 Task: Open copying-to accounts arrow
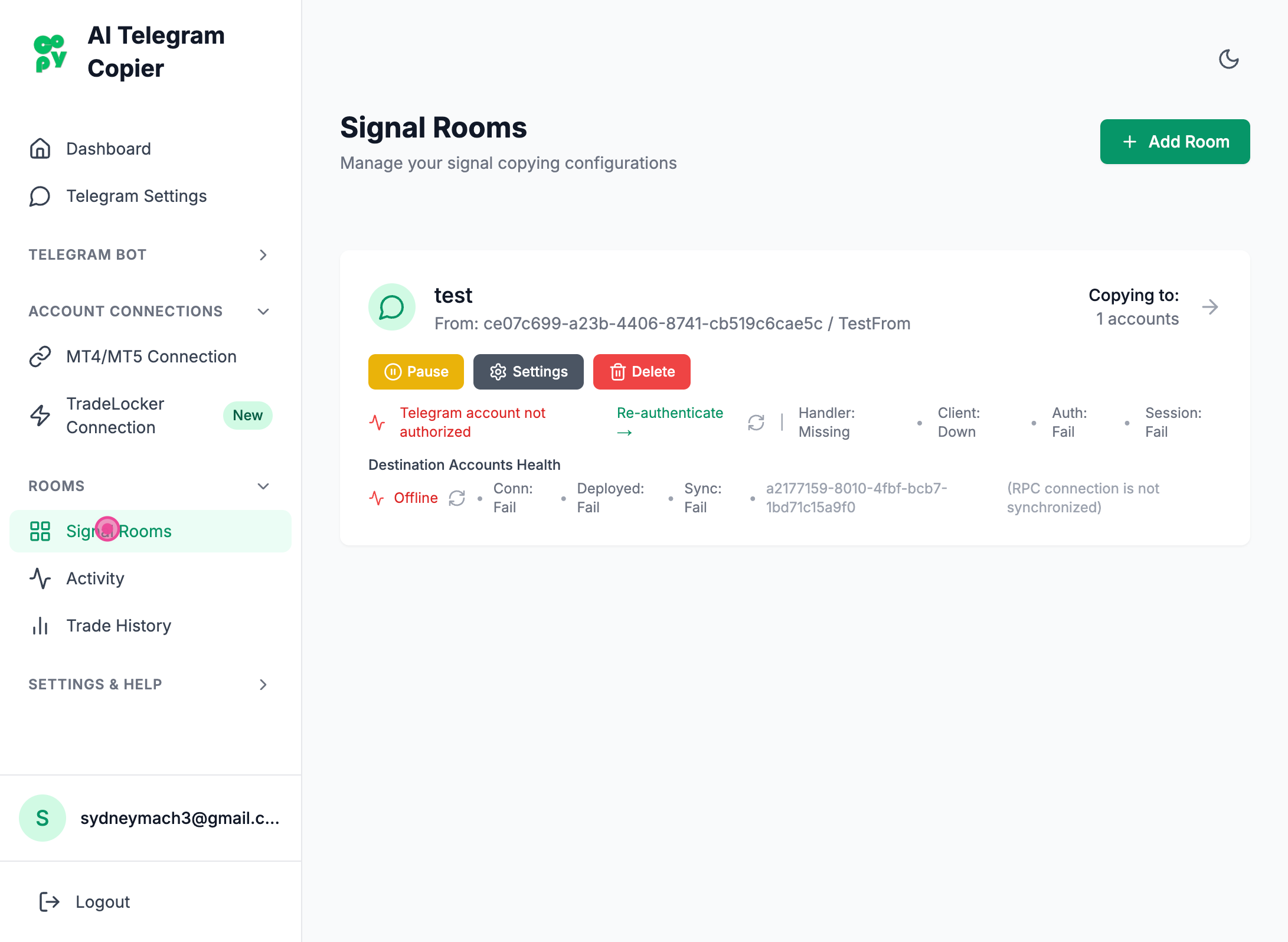tap(1210, 307)
